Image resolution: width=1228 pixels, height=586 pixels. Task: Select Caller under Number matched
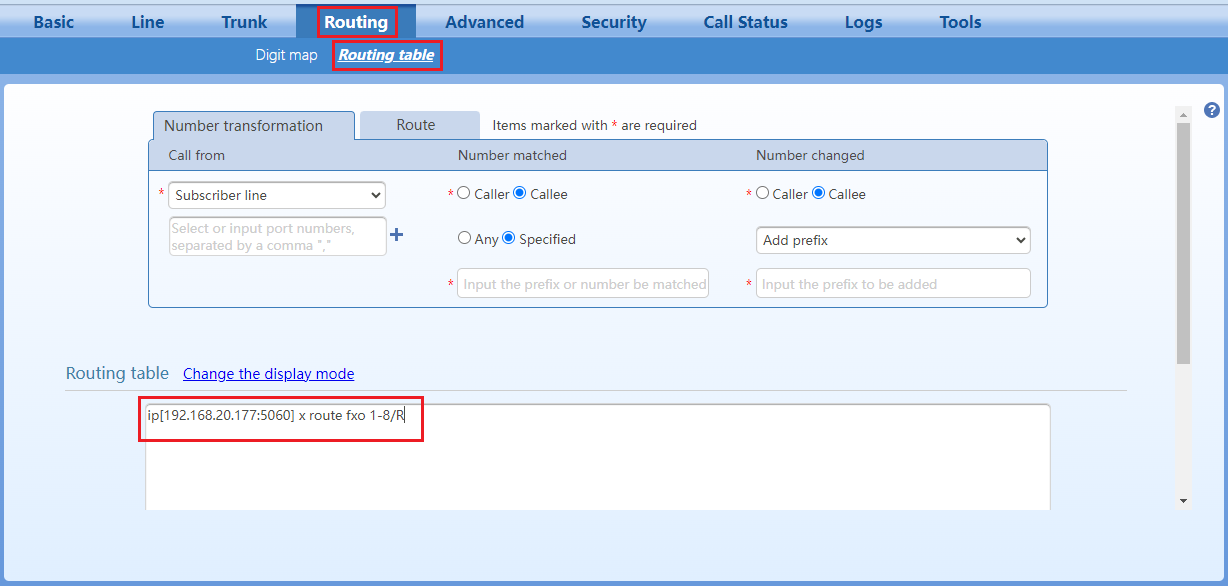[464, 194]
